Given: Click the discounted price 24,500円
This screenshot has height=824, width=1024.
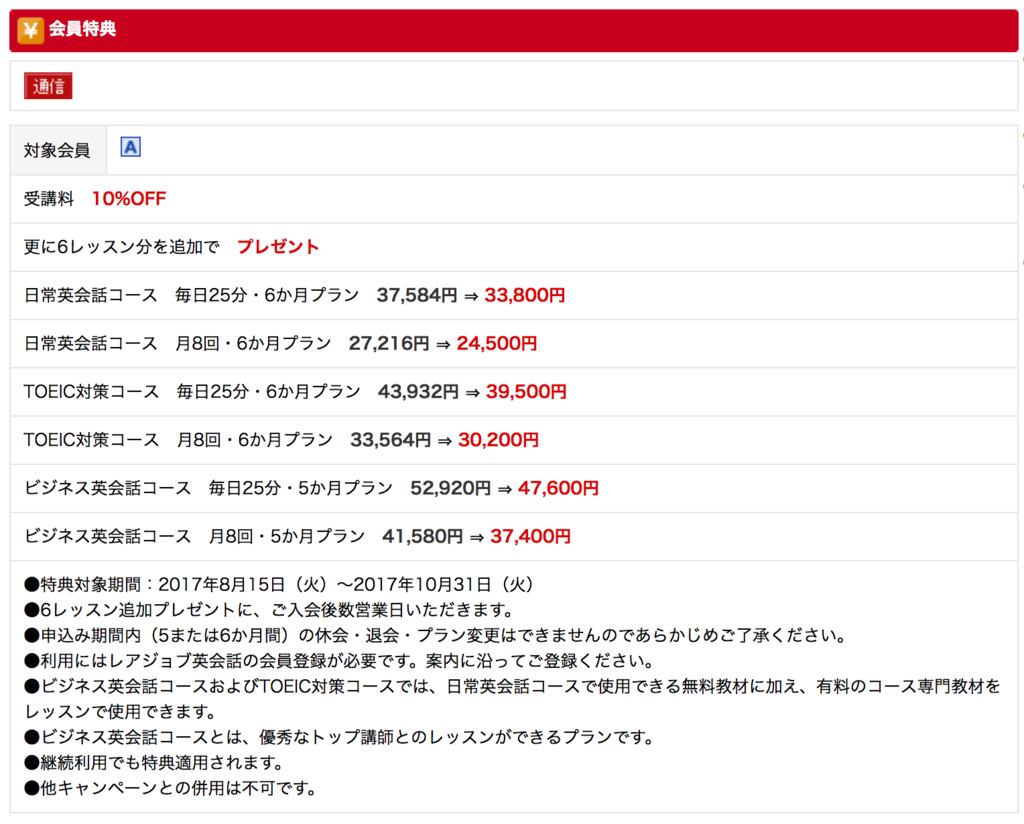Looking at the screenshot, I should click(x=496, y=343).
